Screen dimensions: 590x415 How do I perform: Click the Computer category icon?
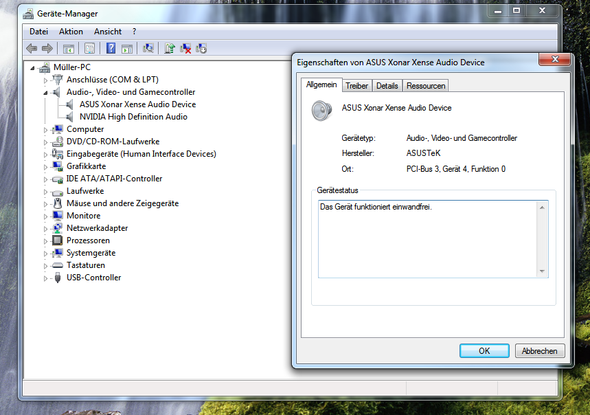point(57,129)
